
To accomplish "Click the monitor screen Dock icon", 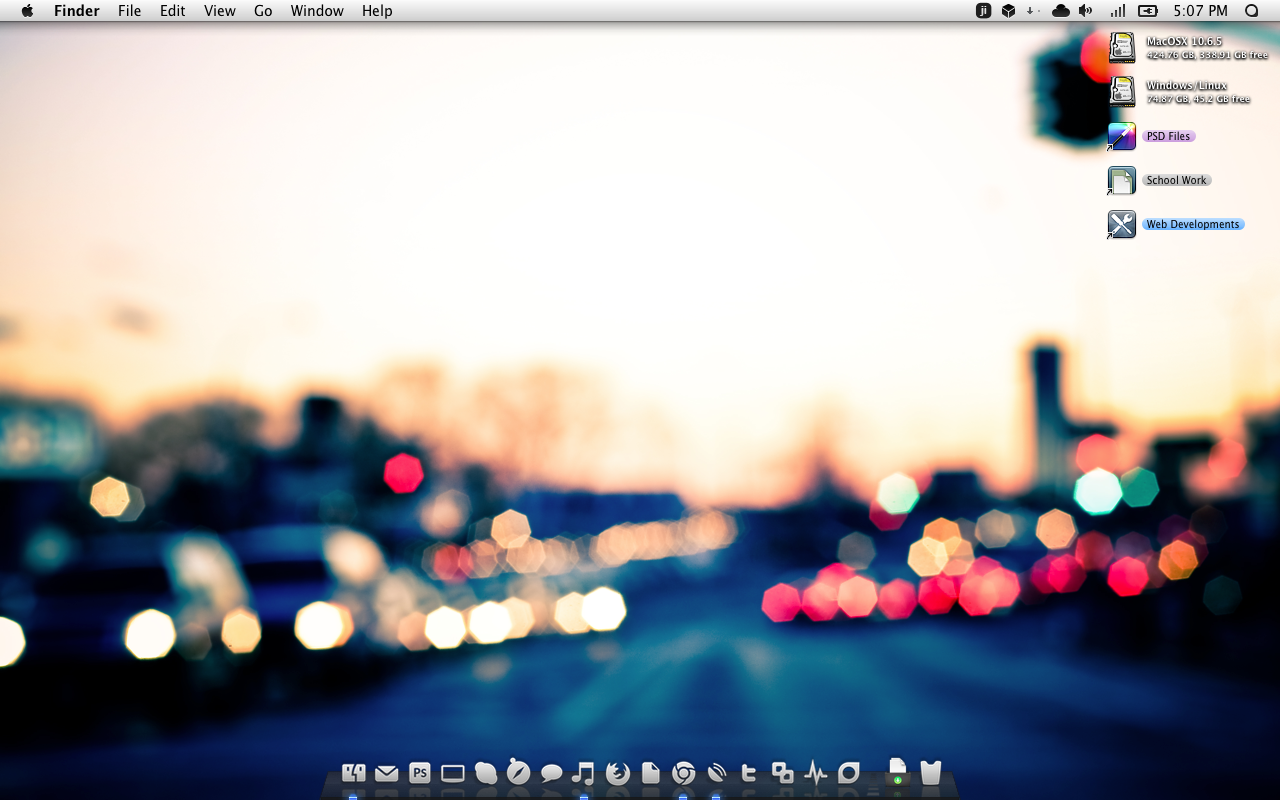I will pyautogui.click(x=453, y=773).
